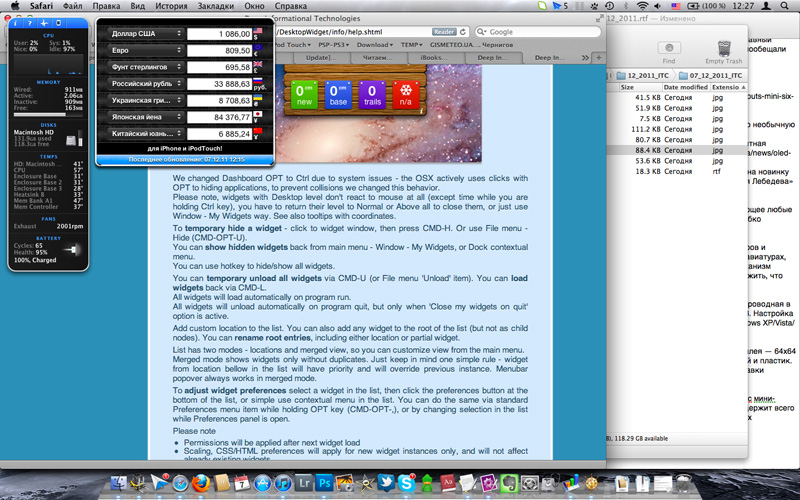Click the red n/a snowflake tile
800x500 pixels.
[406, 94]
